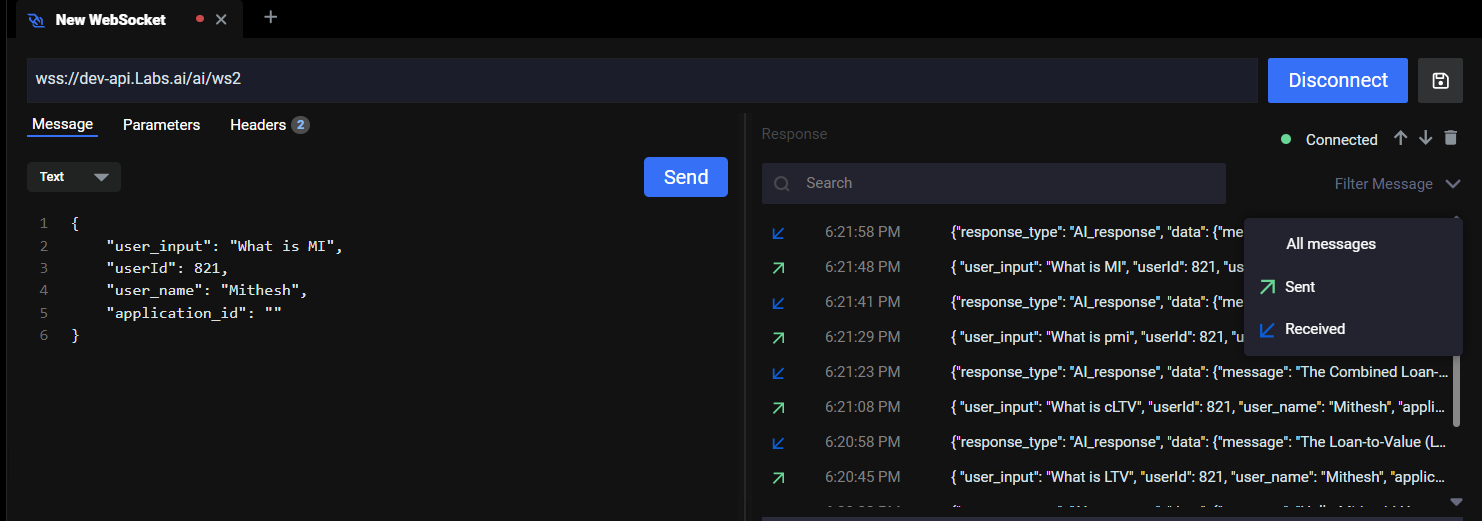Filter by Sent messages
The image size is (1482, 521).
coord(1299,287)
